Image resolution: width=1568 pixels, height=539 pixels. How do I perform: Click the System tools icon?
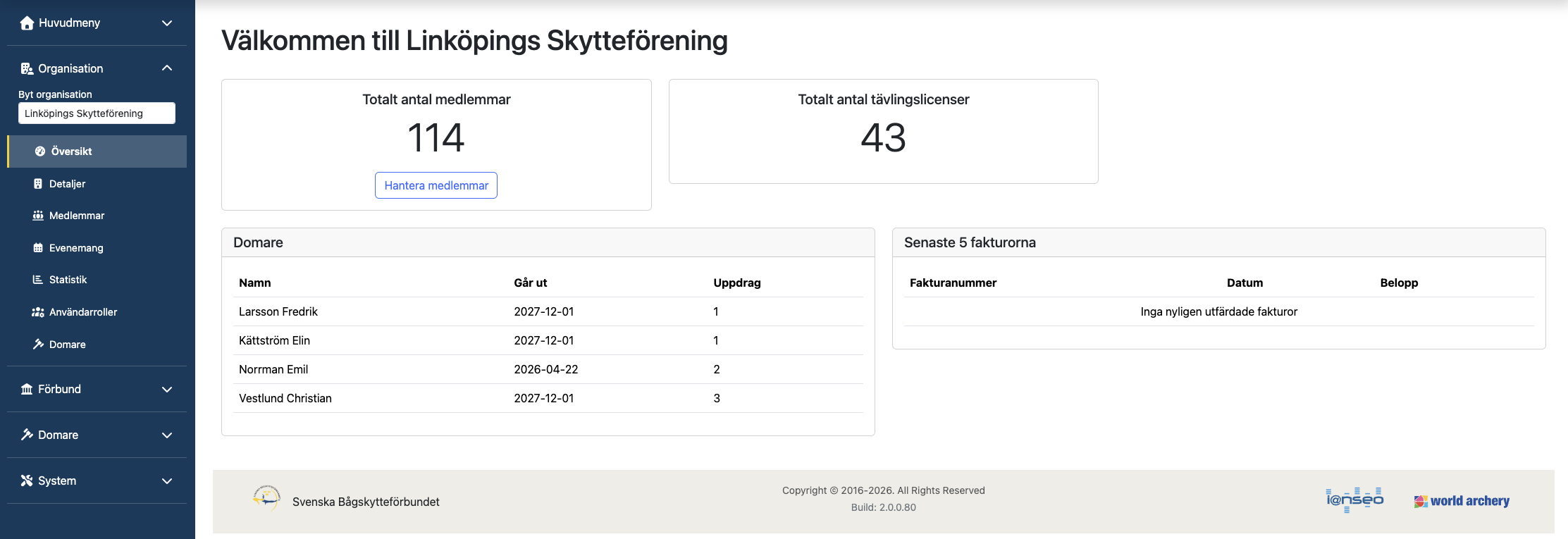[27, 481]
